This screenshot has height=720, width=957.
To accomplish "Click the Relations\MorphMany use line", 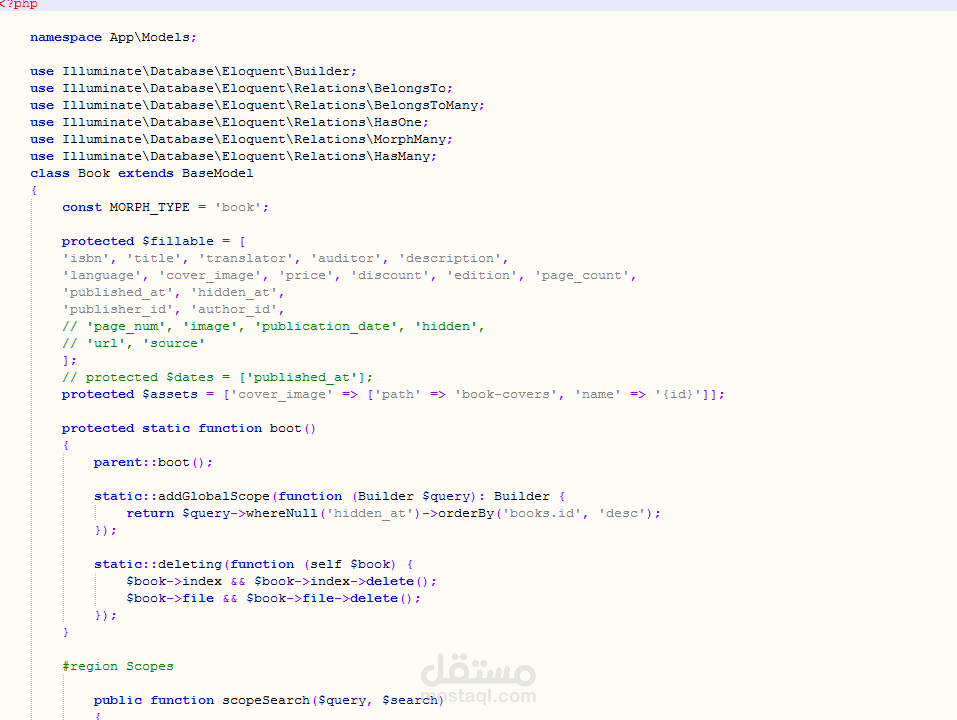I will pos(241,140).
